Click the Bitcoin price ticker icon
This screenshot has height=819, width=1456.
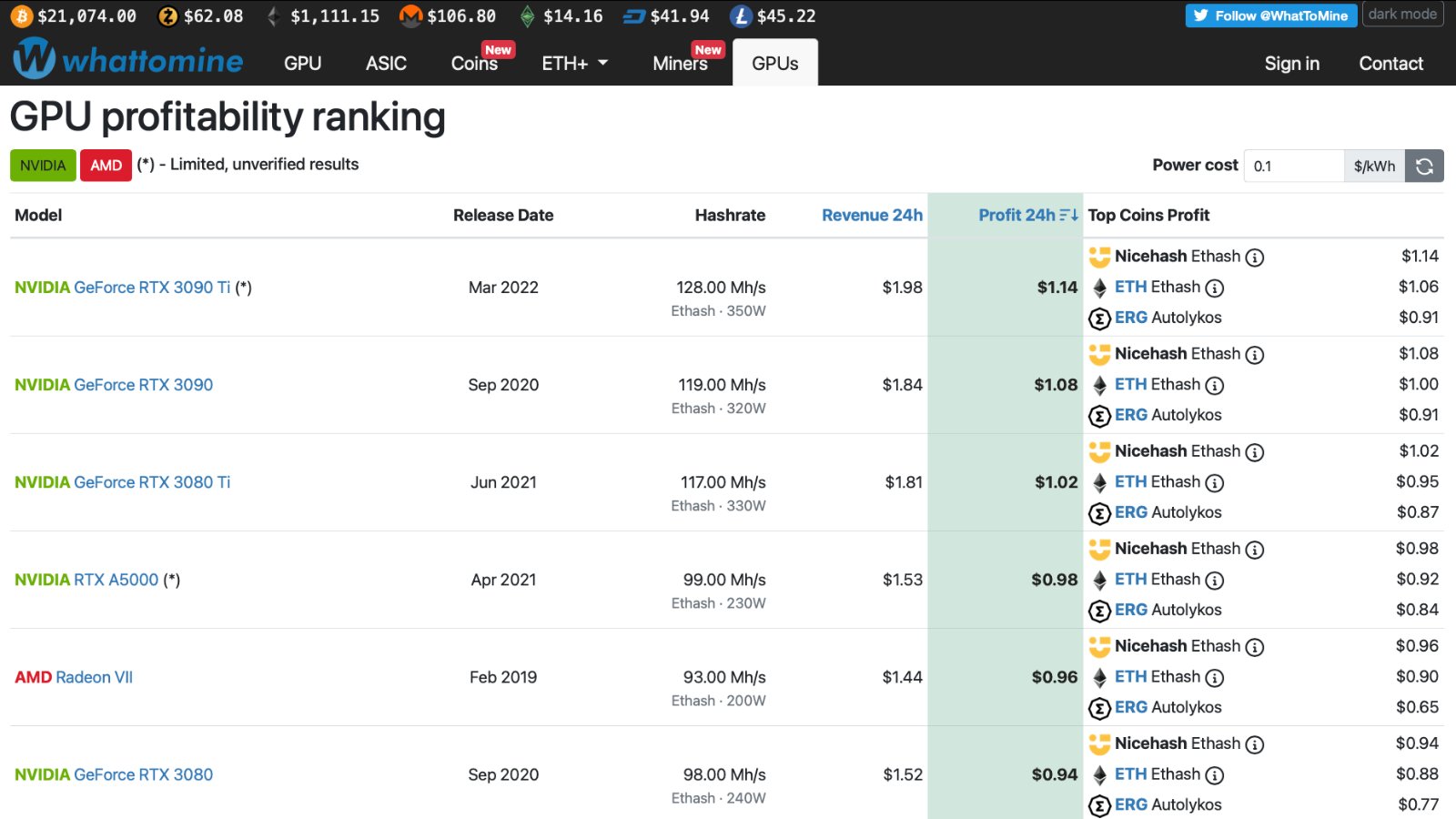pos(21,16)
